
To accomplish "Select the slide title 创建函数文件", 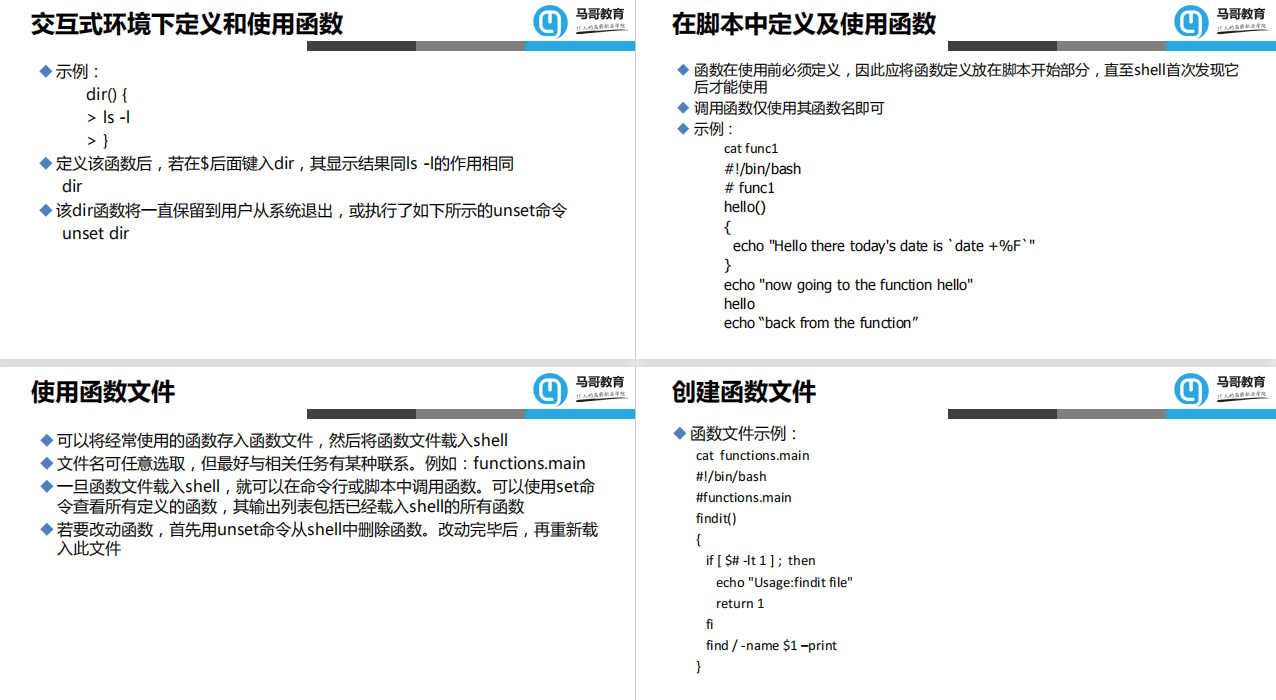I will 744,392.
